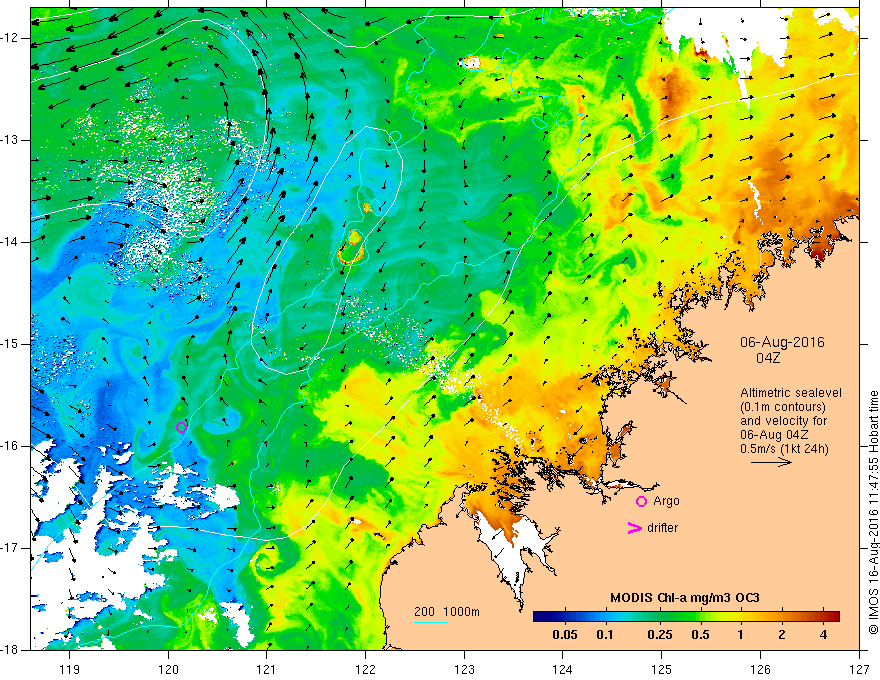Click the latitude axis label -14
The width and height of the screenshot is (880, 680).
(x=10, y=242)
